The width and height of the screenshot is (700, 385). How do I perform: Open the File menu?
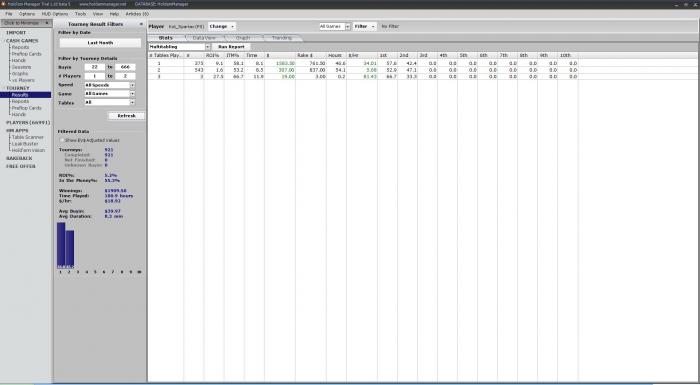(9, 14)
